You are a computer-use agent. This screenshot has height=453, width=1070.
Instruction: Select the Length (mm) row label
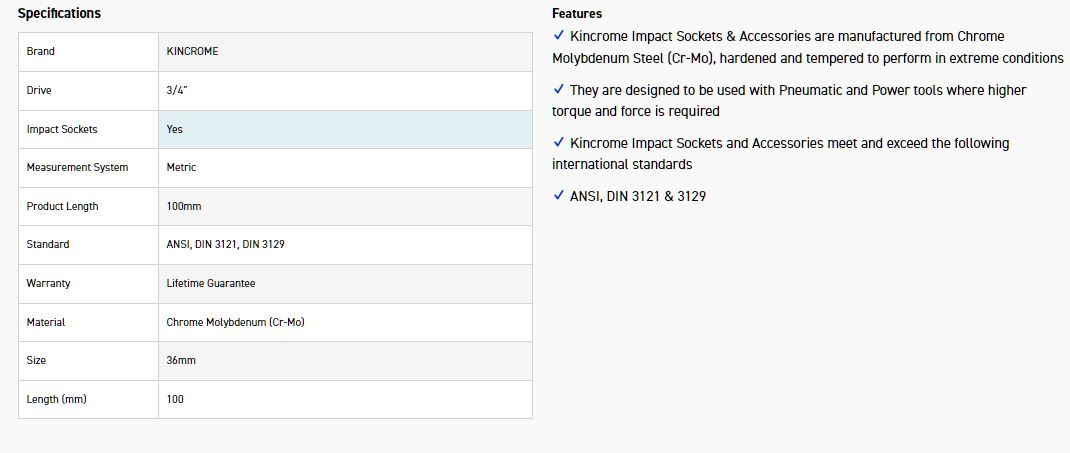click(56, 399)
